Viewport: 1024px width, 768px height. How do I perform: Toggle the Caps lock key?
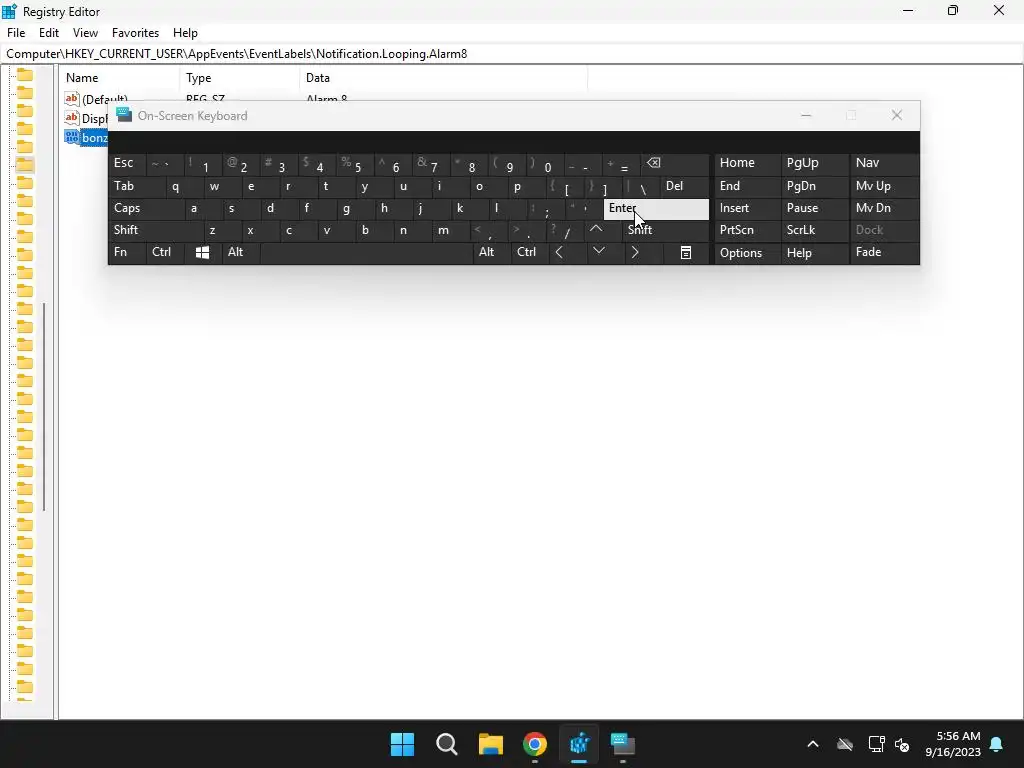tap(145, 208)
